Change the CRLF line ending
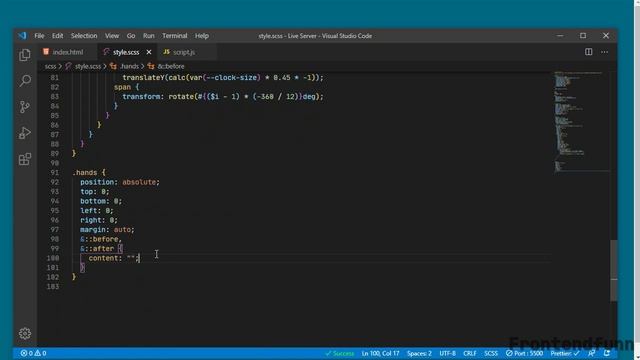Screen dimensions: 640x360 tap(470, 353)
